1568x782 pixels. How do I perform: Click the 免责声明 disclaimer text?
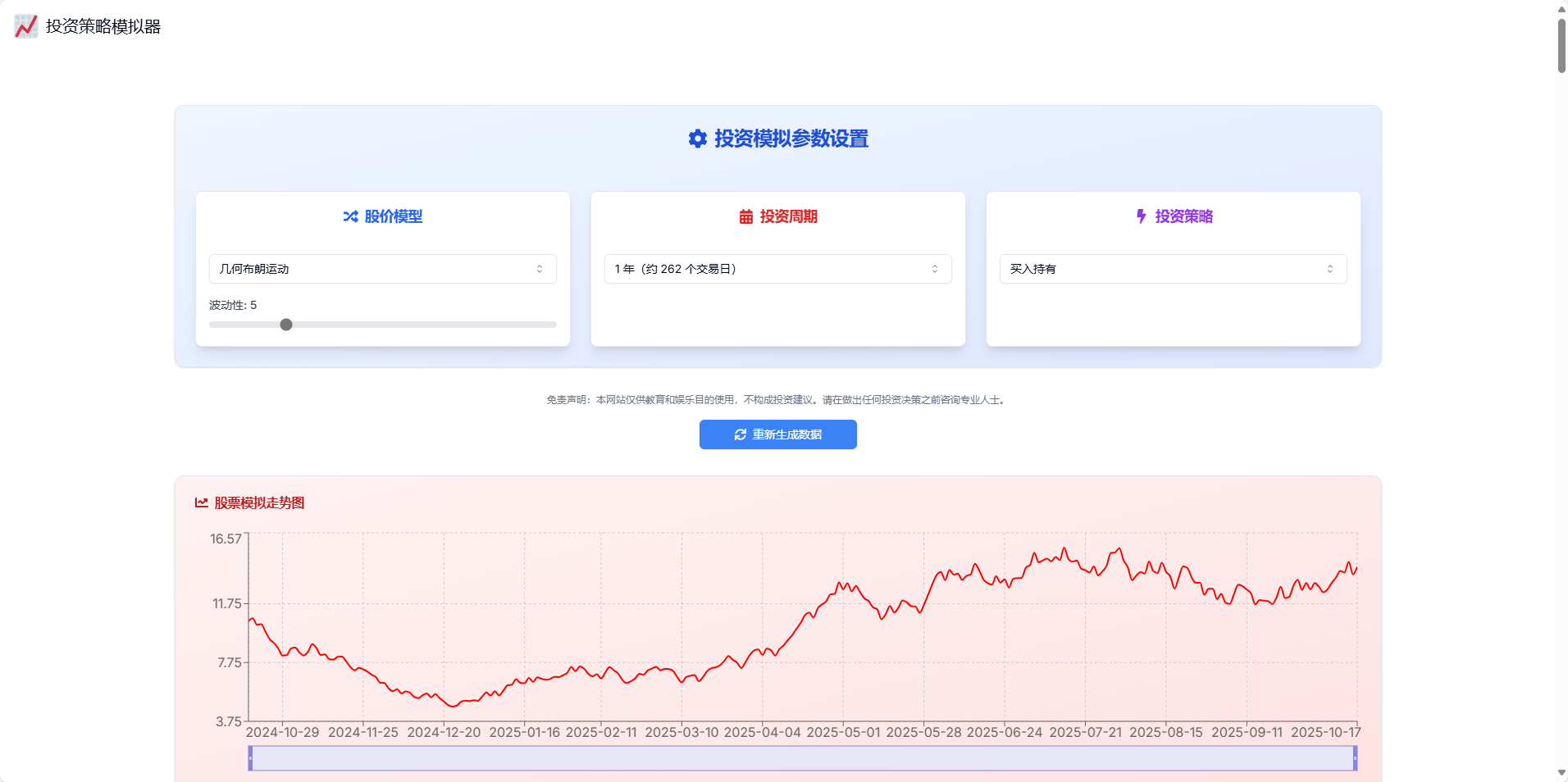(778, 400)
